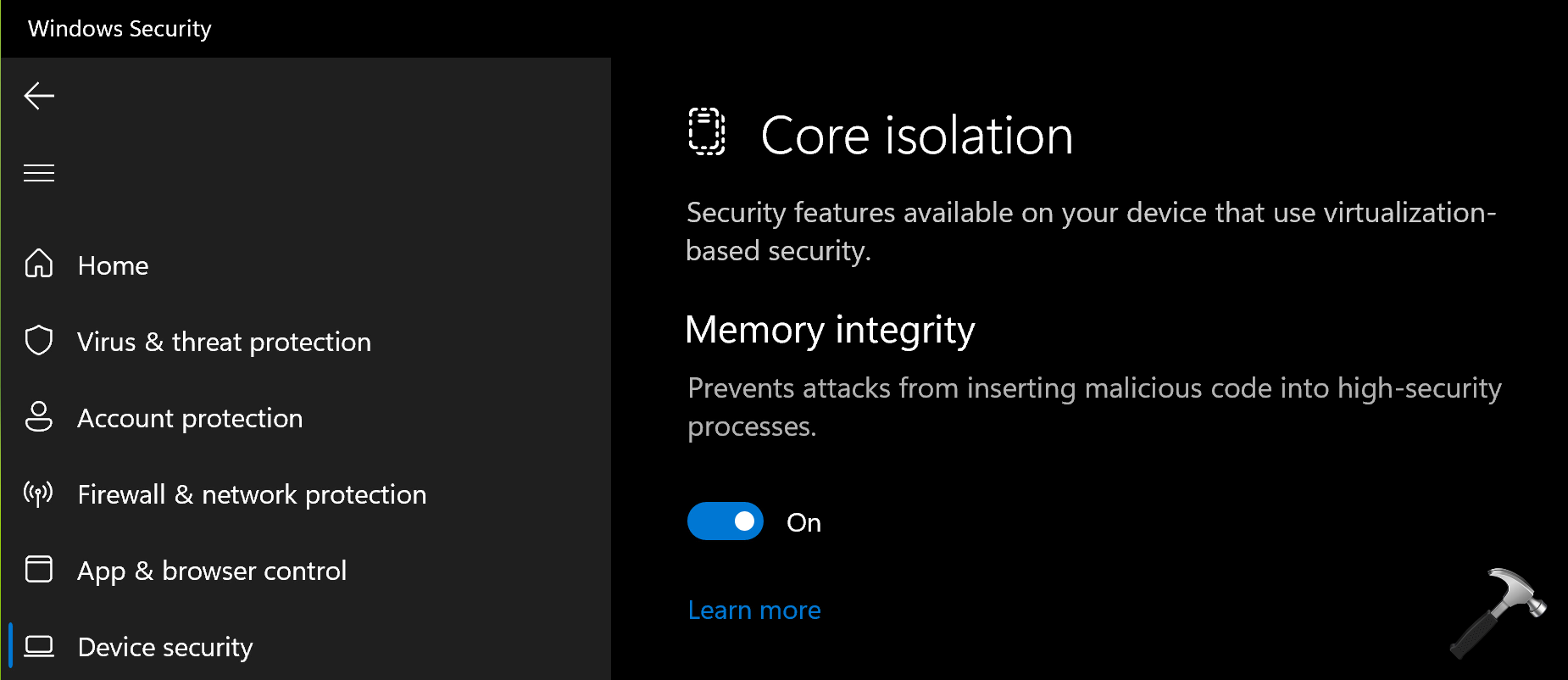The height and width of the screenshot is (680, 1568).
Task: Click the Virus & threat protection shield icon
Action: tap(39, 341)
